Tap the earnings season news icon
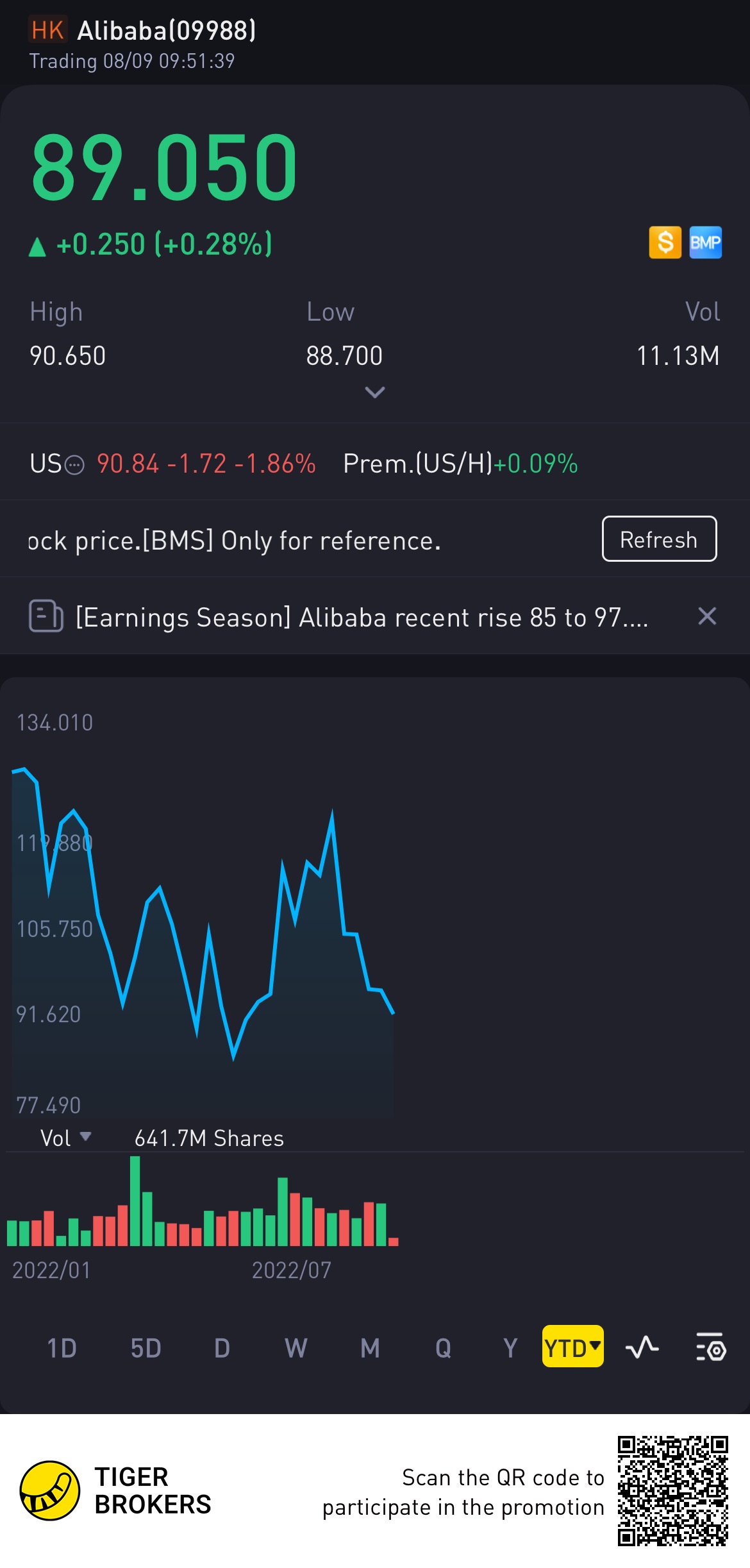 pos(46,616)
